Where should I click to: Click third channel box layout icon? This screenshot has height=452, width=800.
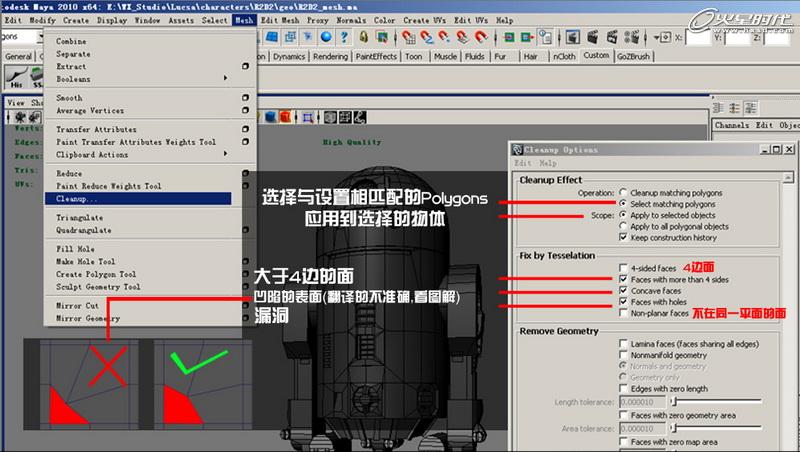pyautogui.click(x=751, y=108)
